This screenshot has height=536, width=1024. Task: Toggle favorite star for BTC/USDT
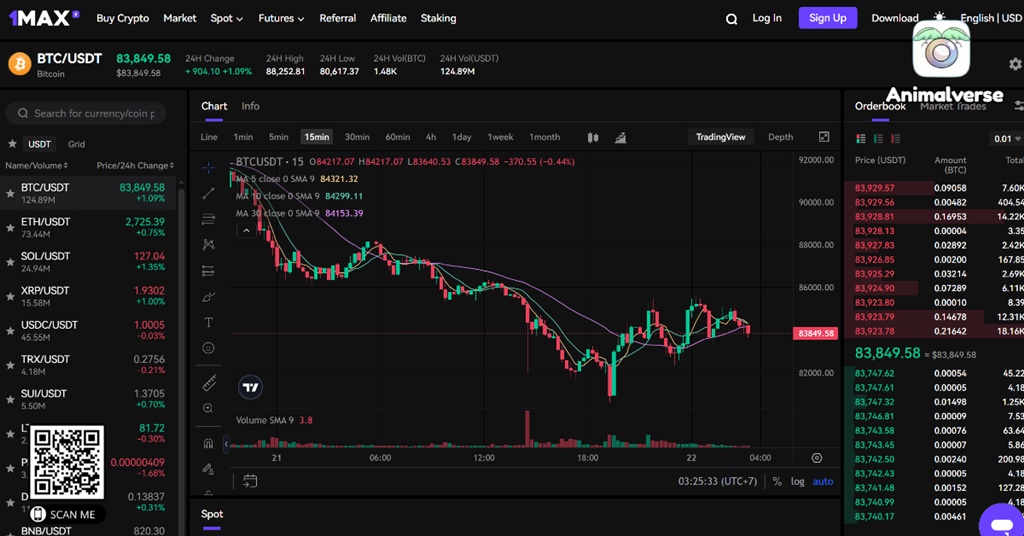pos(10,193)
